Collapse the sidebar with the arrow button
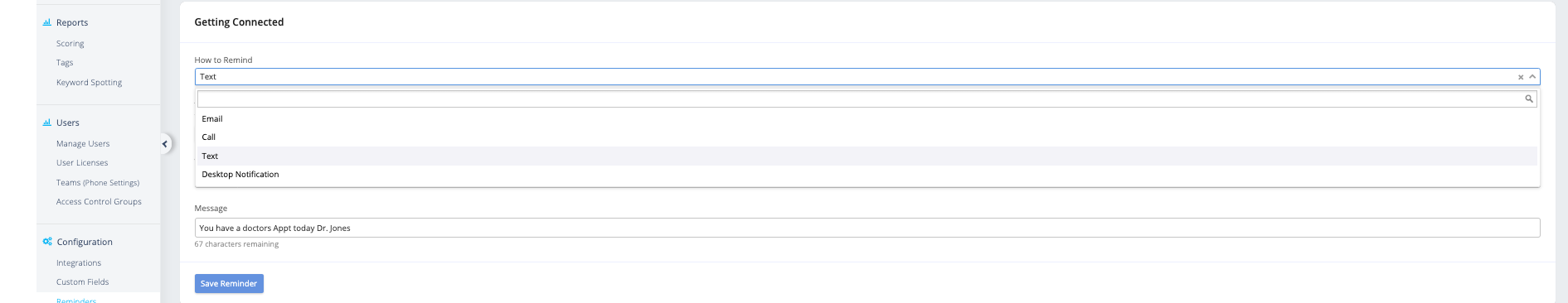The height and width of the screenshot is (303, 1568). pos(165,144)
